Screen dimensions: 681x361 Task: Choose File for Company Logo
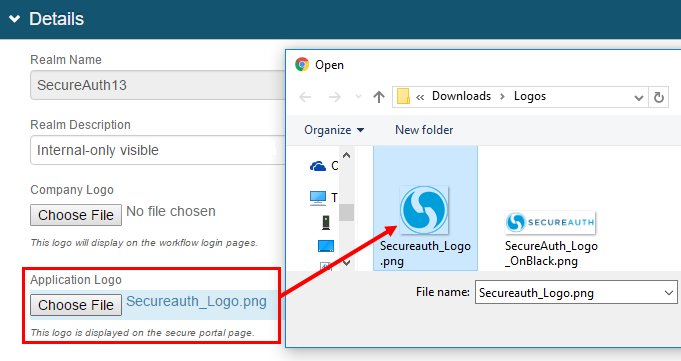pyautogui.click(x=76, y=215)
